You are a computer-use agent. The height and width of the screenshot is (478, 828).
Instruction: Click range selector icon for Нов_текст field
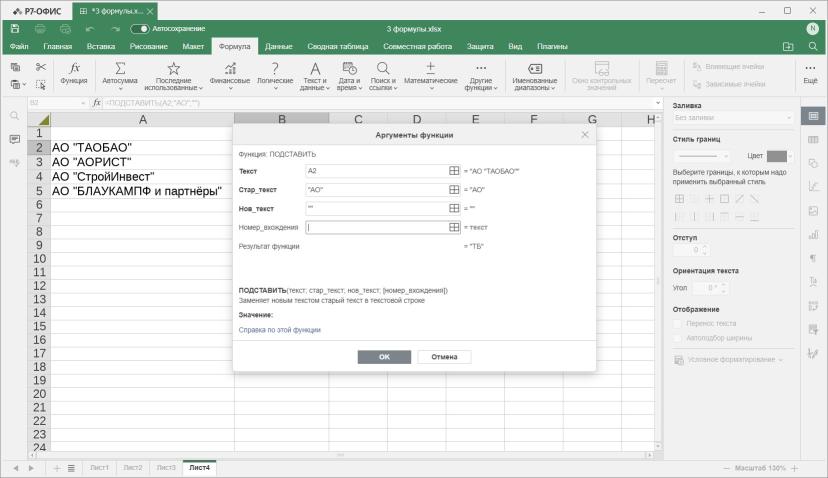click(x=454, y=208)
